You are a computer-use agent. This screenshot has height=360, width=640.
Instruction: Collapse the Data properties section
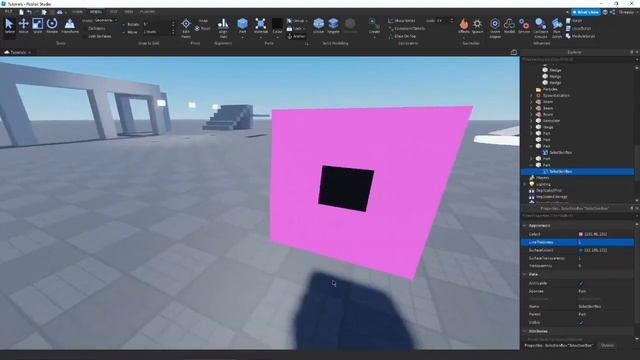524,274
